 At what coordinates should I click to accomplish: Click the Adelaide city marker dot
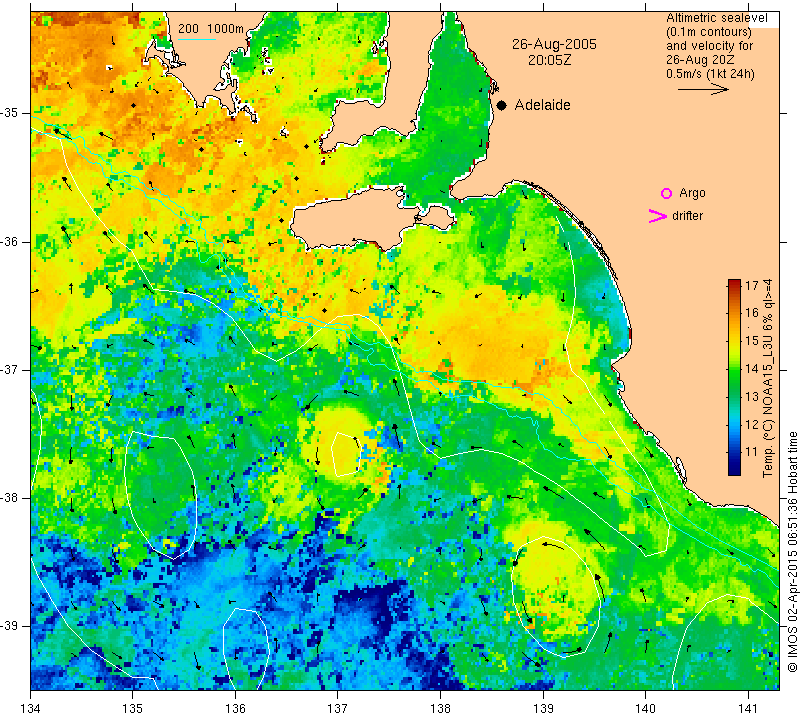502,105
